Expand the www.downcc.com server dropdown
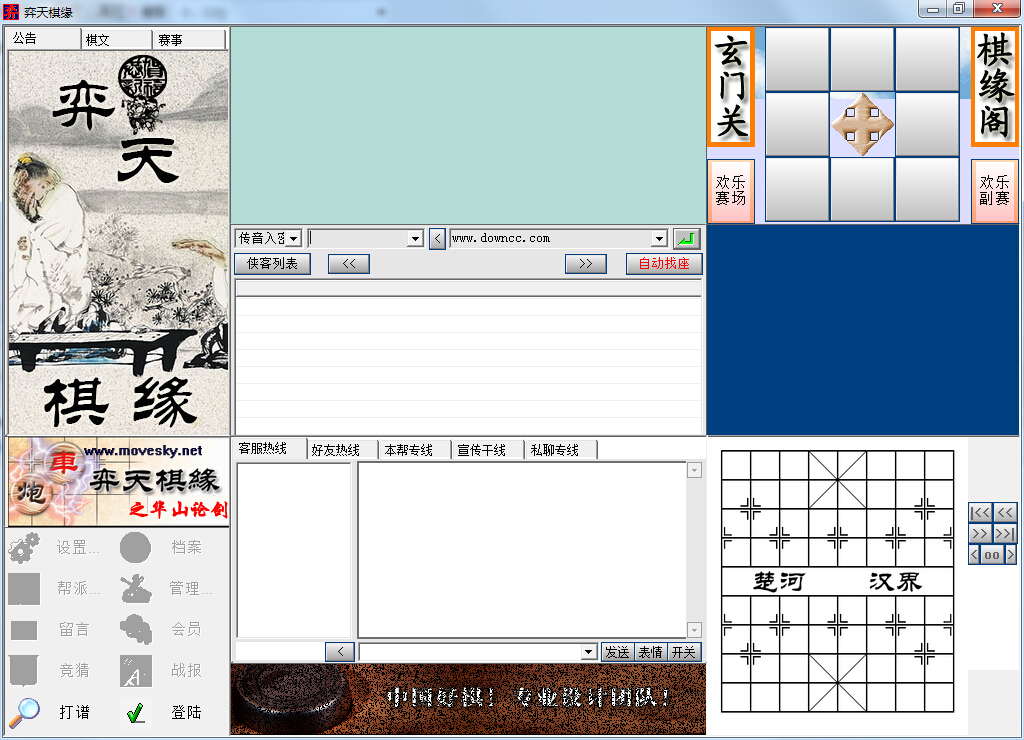Viewport: 1024px width, 740px height. coord(659,238)
